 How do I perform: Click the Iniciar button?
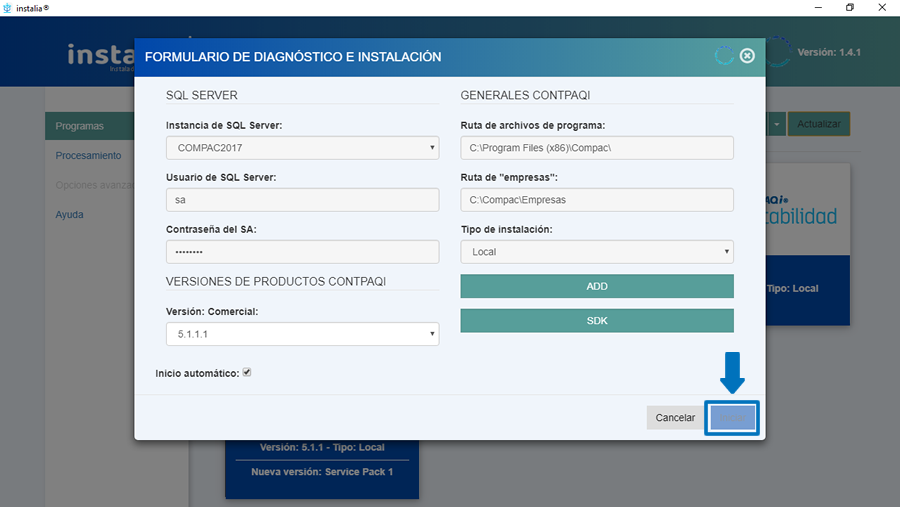732,417
